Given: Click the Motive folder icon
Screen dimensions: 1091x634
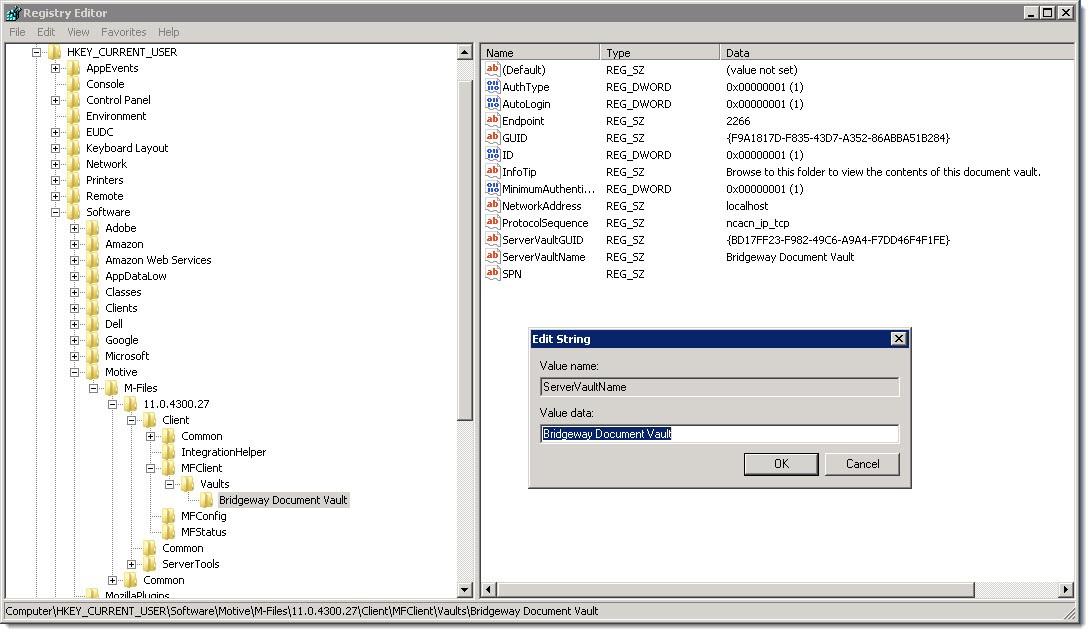Looking at the screenshot, I should click(93, 372).
